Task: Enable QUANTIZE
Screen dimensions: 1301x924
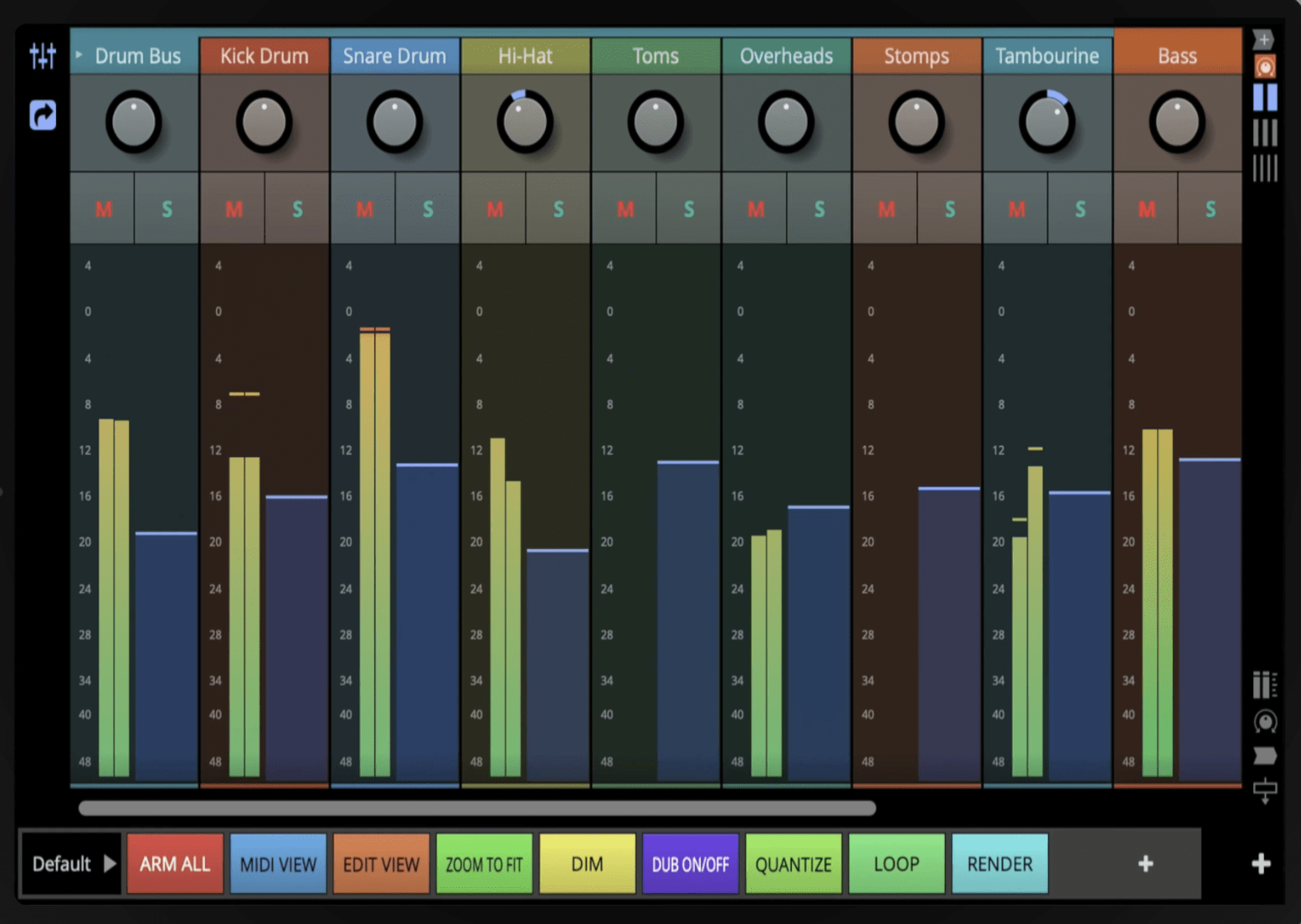Action: click(793, 864)
